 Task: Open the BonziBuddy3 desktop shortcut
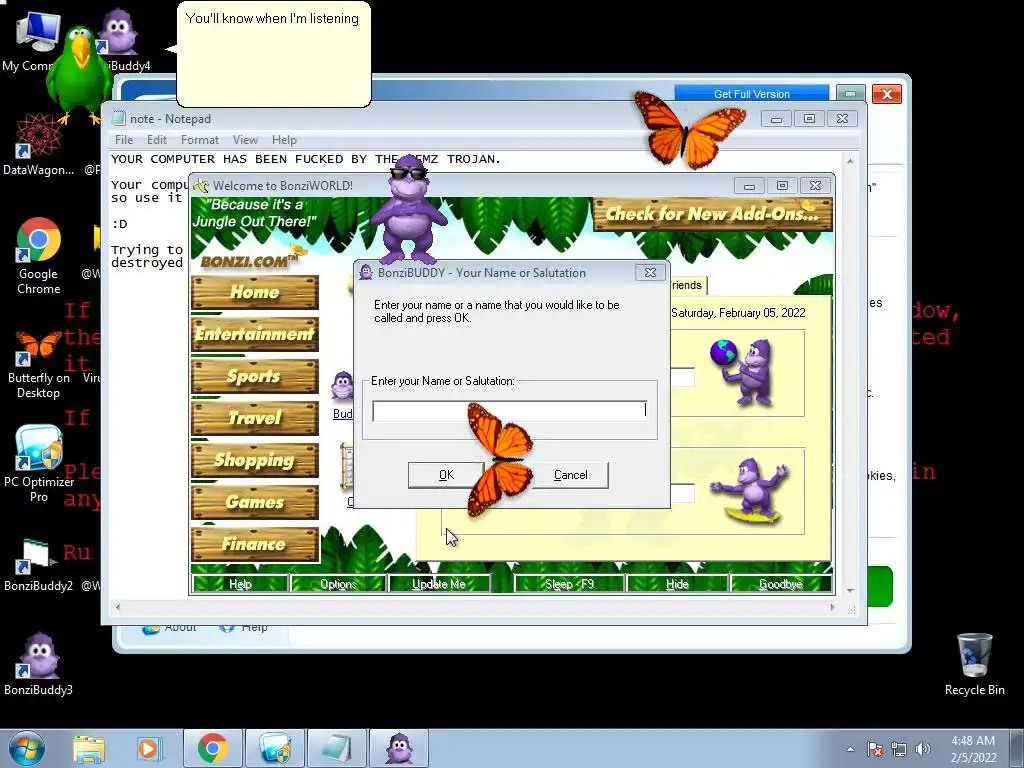pyautogui.click(x=38, y=664)
